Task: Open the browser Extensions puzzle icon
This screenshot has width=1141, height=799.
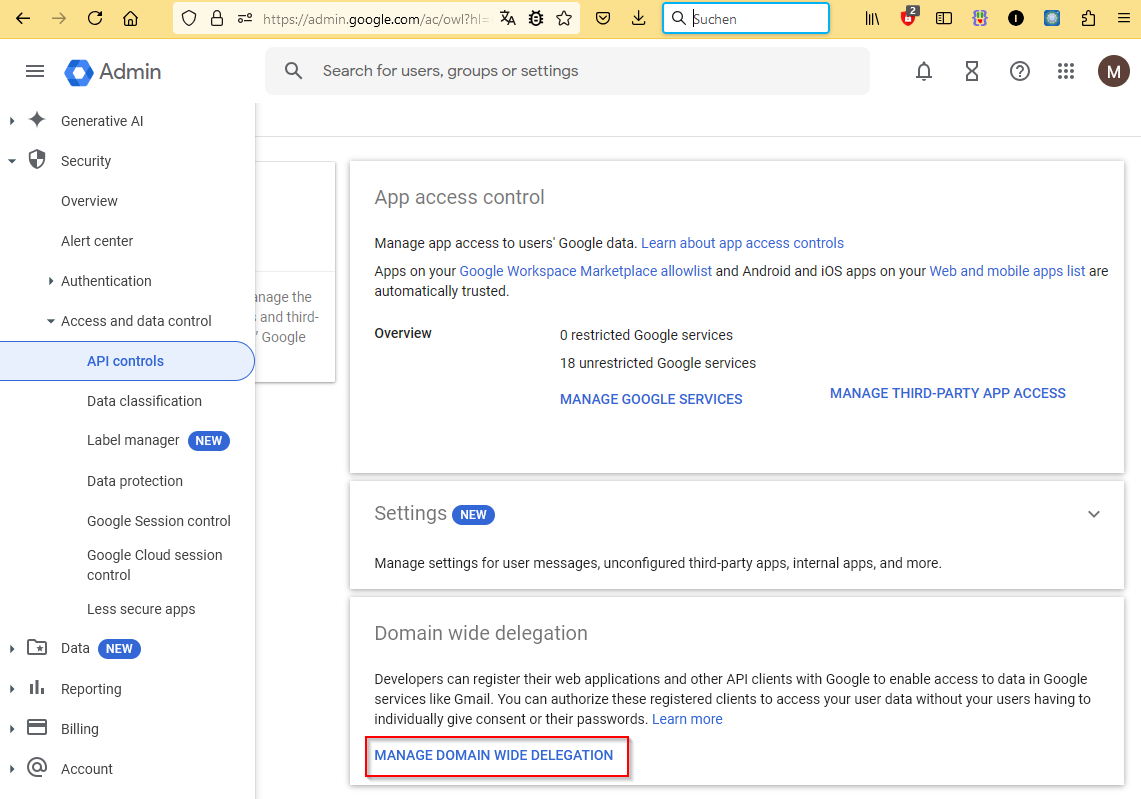Action: [1088, 18]
